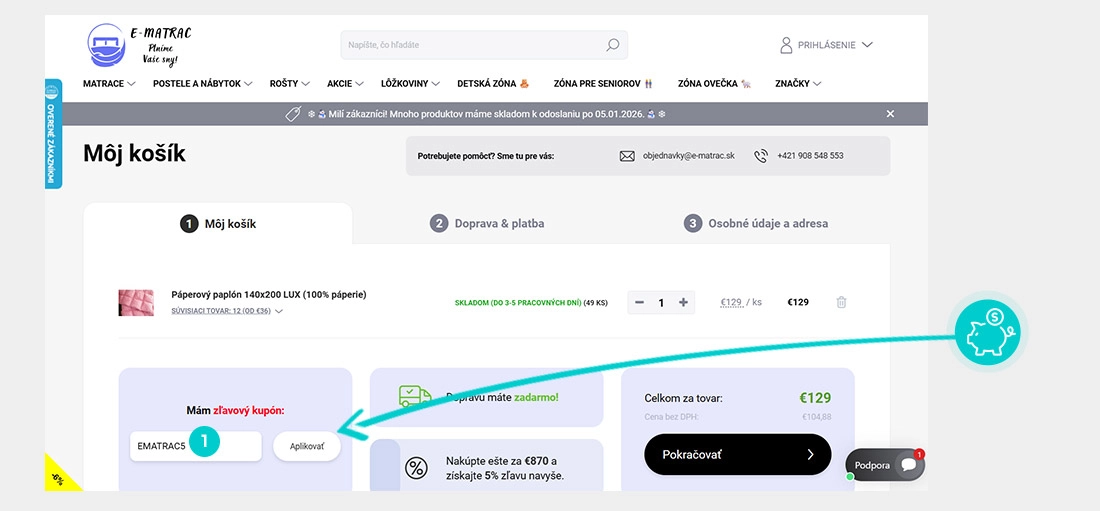The width and height of the screenshot is (1100, 511).
Task: Select the Môj košík step tab
Action: pos(218,224)
